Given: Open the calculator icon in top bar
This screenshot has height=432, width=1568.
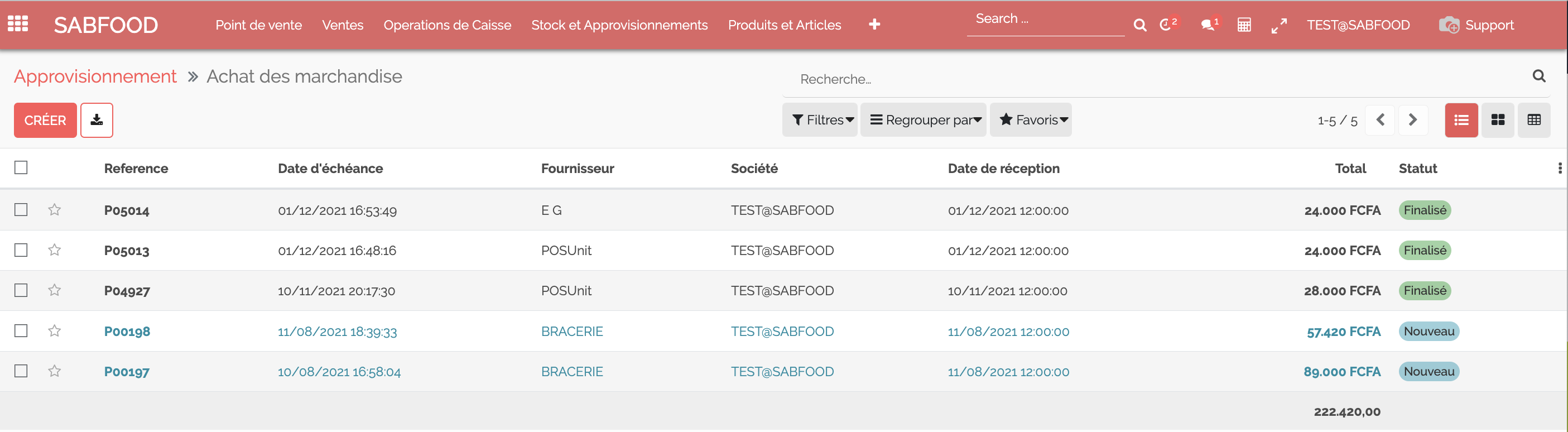Looking at the screenshot, I should 1244,25.
